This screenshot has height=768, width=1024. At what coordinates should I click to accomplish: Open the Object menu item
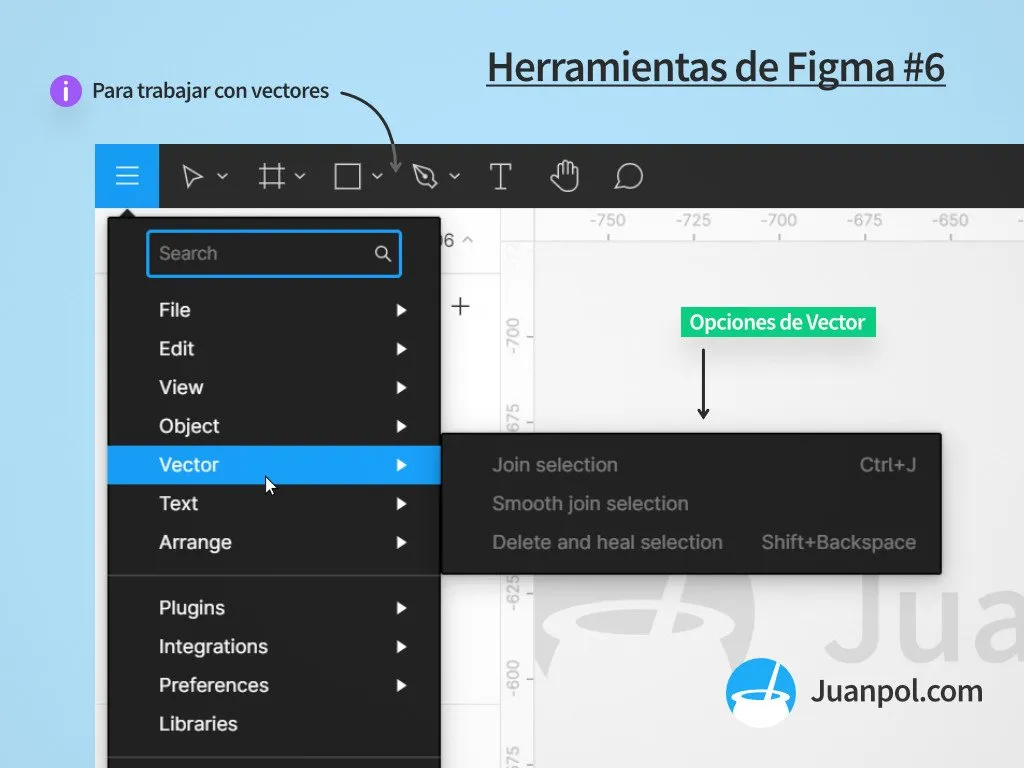click(274, 426)
